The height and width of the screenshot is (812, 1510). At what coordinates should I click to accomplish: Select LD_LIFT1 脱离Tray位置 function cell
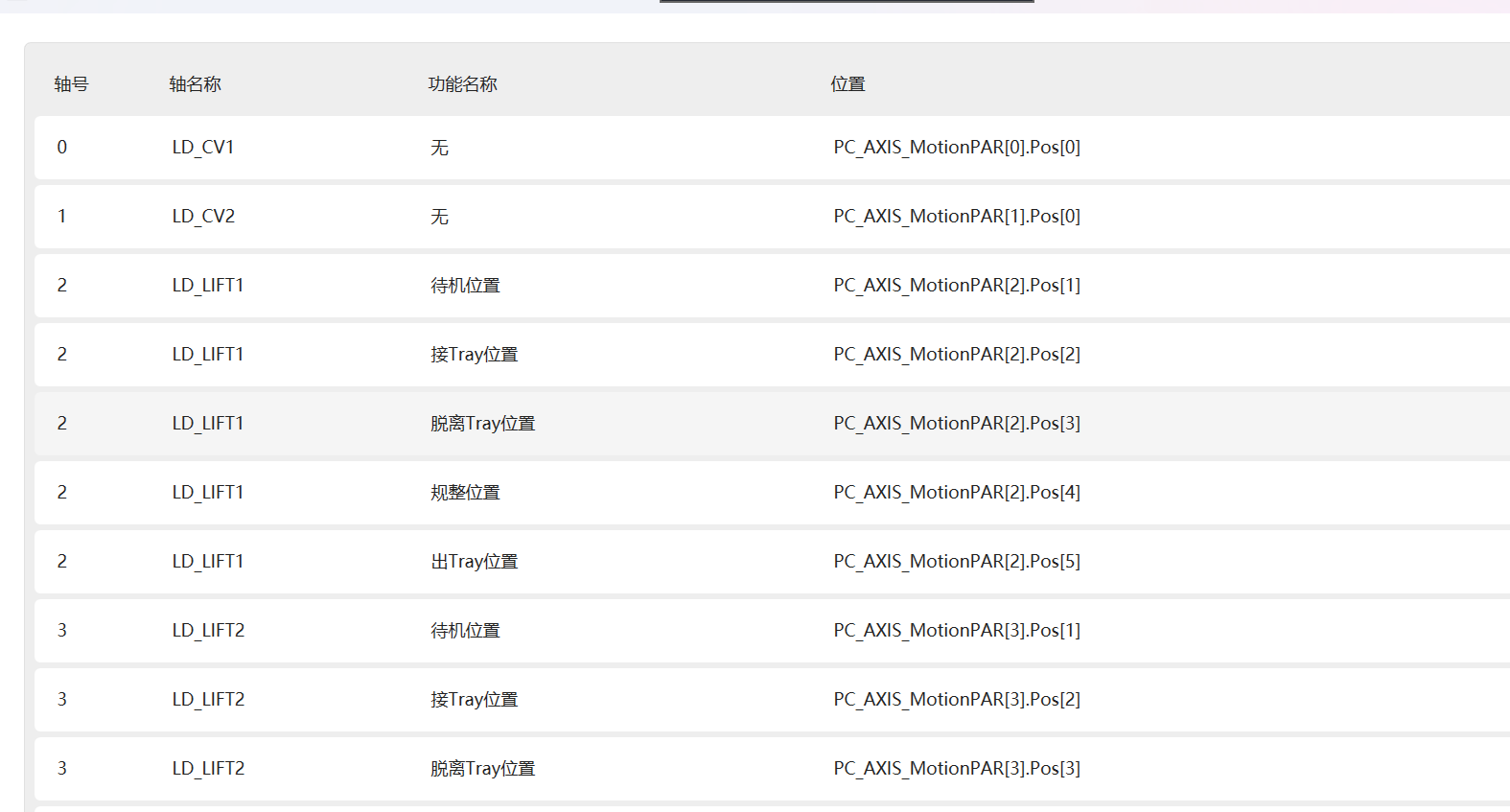(482, 424)
